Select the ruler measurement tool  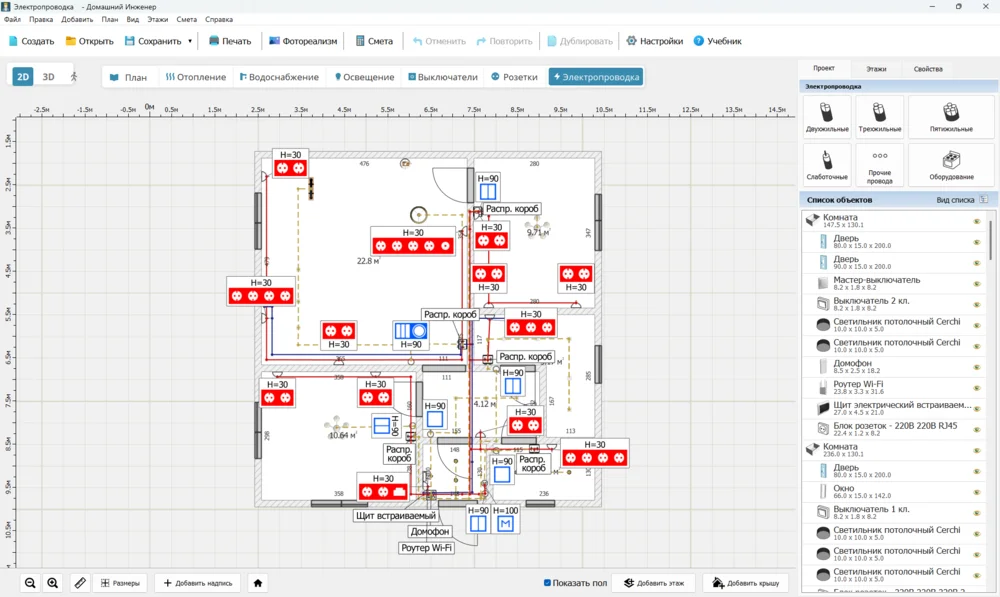click(x=81, y=583)
